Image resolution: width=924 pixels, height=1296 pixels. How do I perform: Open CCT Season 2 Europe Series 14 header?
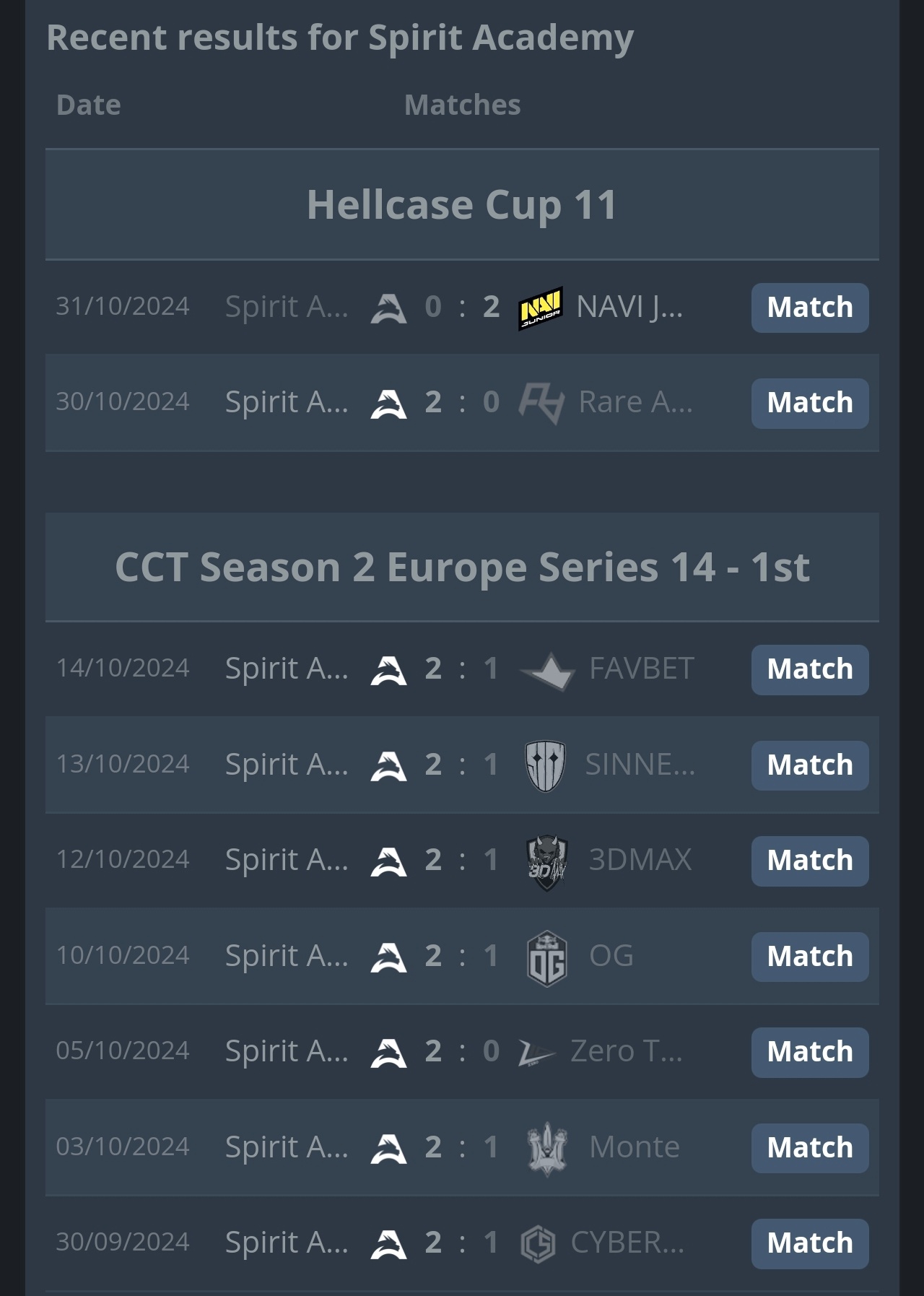tap(462, 567)
